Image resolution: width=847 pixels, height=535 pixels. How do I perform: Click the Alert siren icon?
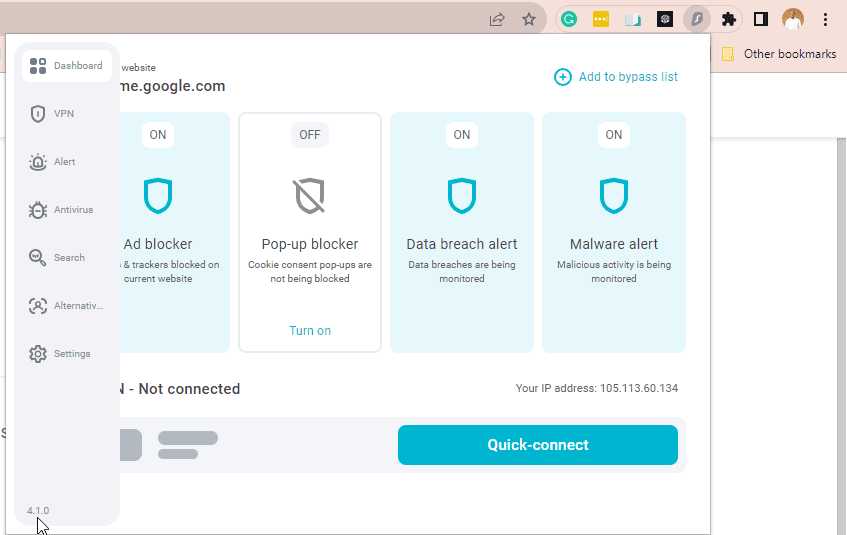click(38, 162)
